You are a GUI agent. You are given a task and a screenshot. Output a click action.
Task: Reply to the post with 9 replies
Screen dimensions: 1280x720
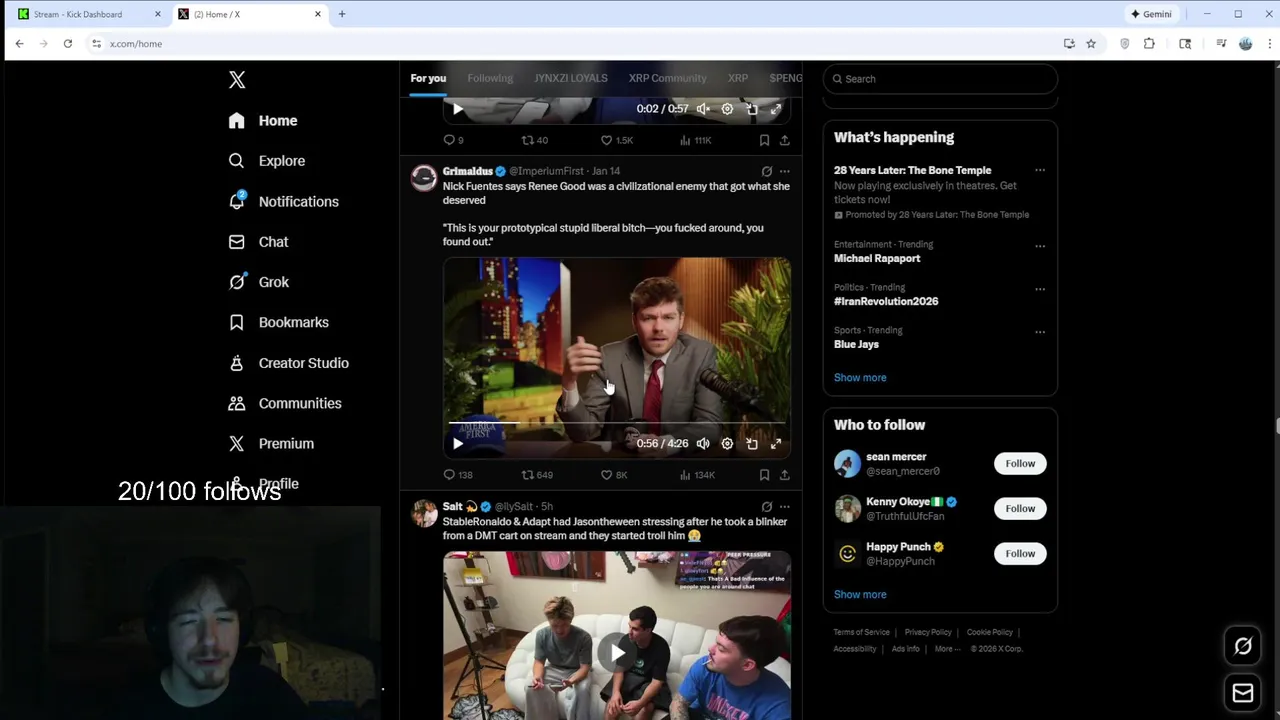(x=453, y=140)
